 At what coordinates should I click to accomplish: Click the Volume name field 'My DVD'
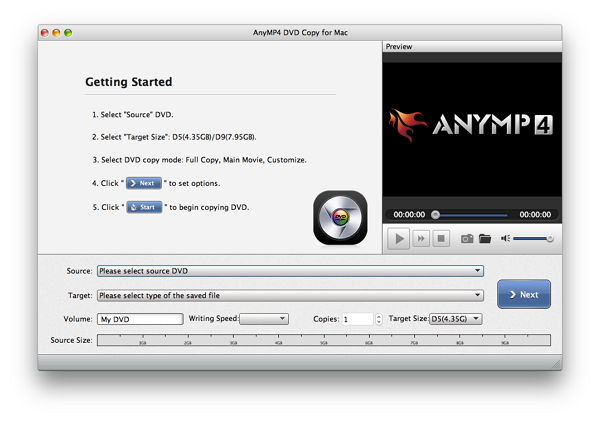[x=140, y=319]
